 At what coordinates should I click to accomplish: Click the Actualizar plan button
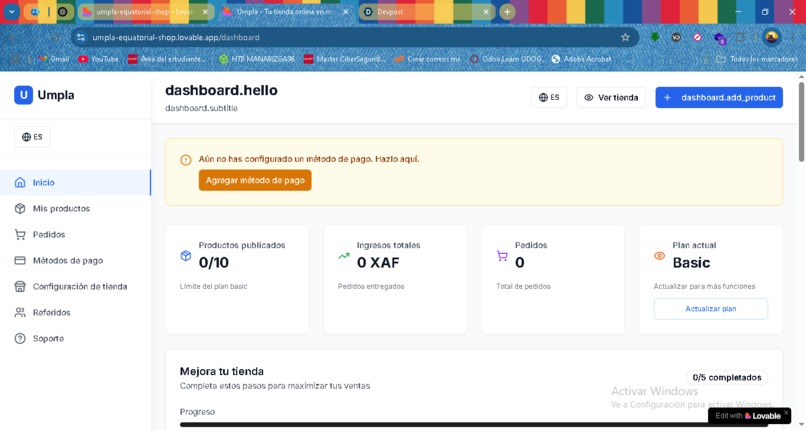[x=711, y=309]
